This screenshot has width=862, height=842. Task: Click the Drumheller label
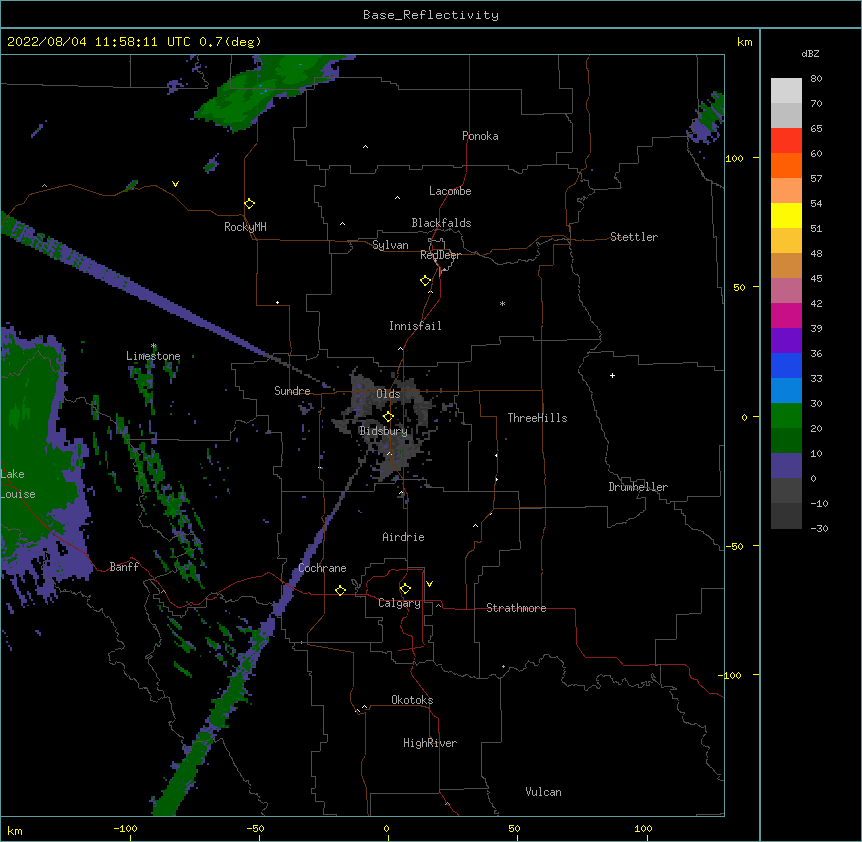[638, 487]
